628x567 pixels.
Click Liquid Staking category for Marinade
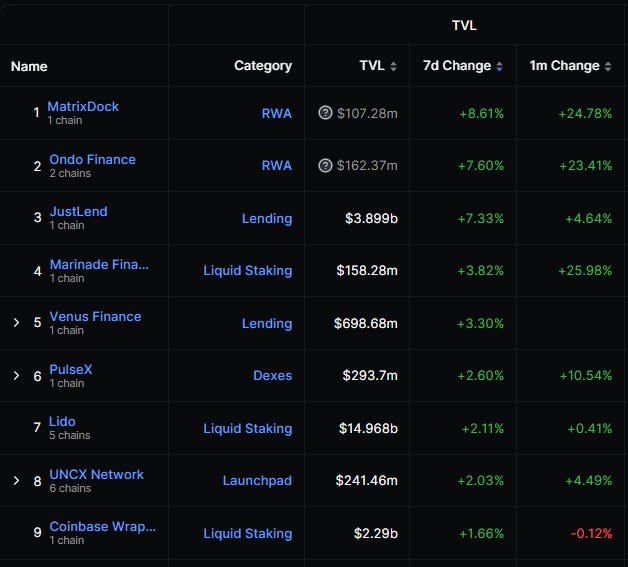coord(248,271)
